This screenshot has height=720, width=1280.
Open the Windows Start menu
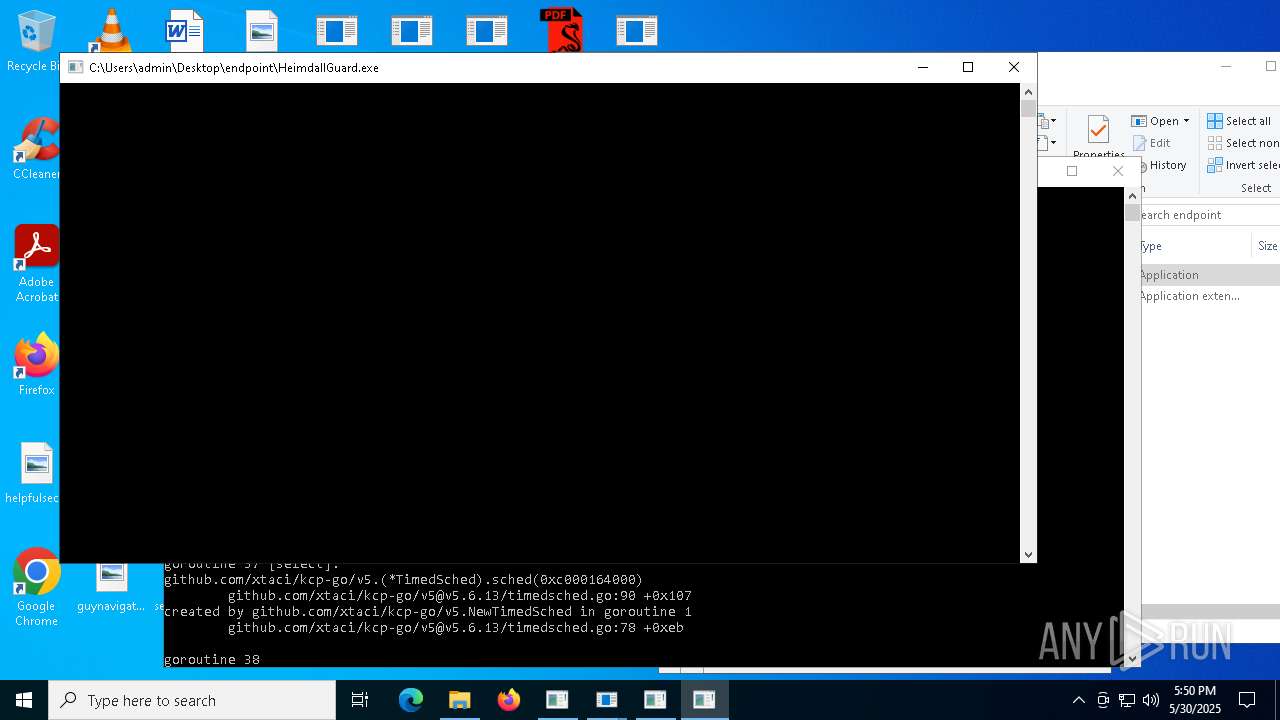[24, 700]
